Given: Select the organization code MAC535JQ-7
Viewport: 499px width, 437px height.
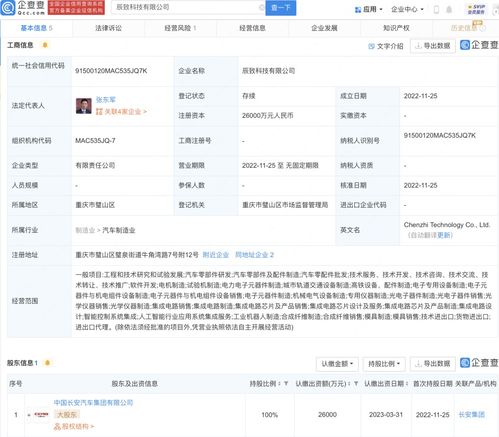Looking at the screenshot, I should pos(95,141).
